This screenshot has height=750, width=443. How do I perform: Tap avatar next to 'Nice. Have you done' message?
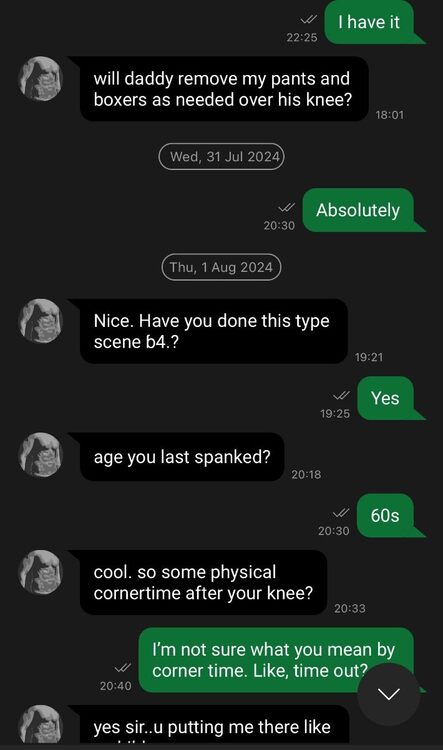coord(41,321)
